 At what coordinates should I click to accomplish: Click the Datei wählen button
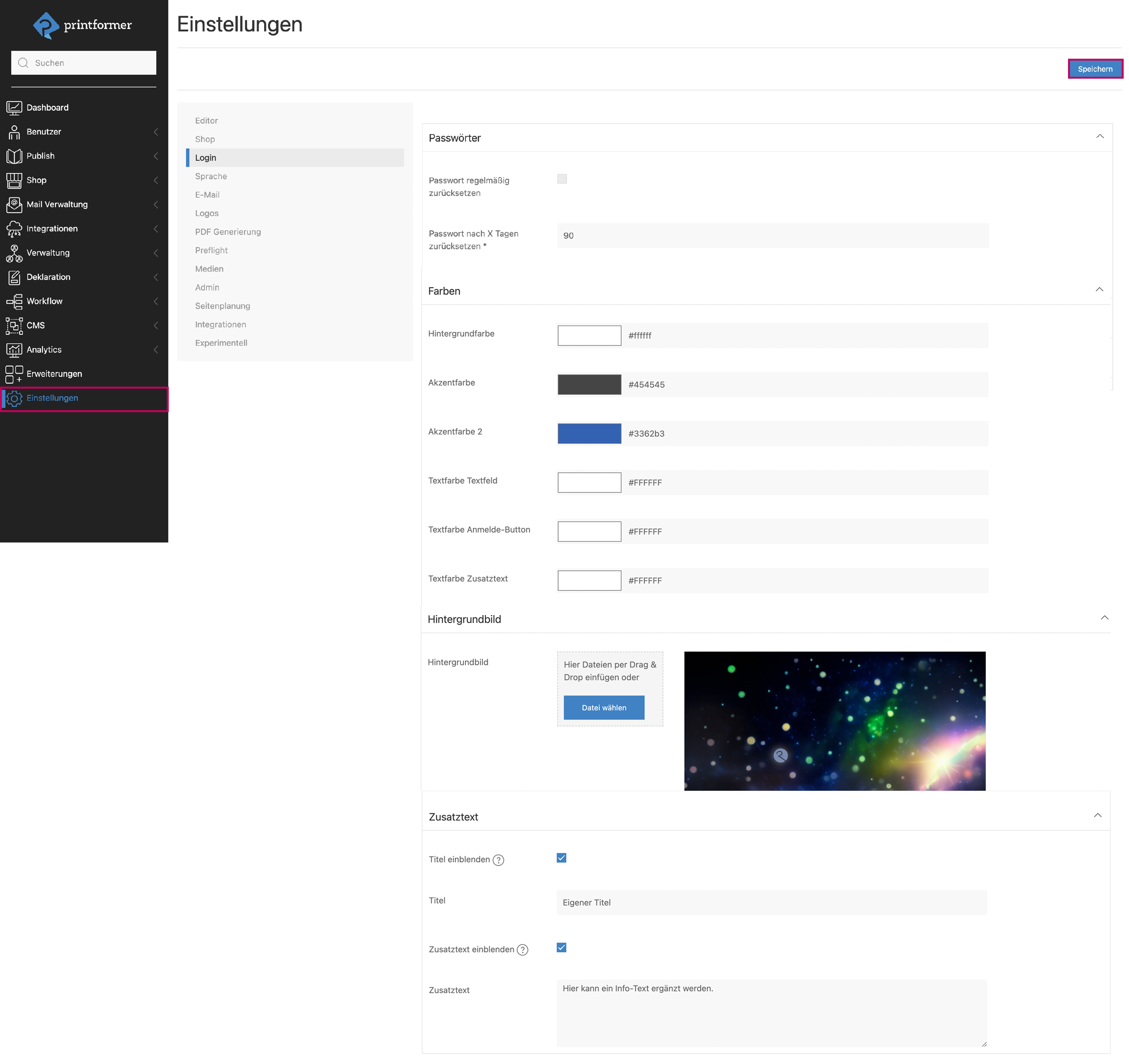click(604, 707)
